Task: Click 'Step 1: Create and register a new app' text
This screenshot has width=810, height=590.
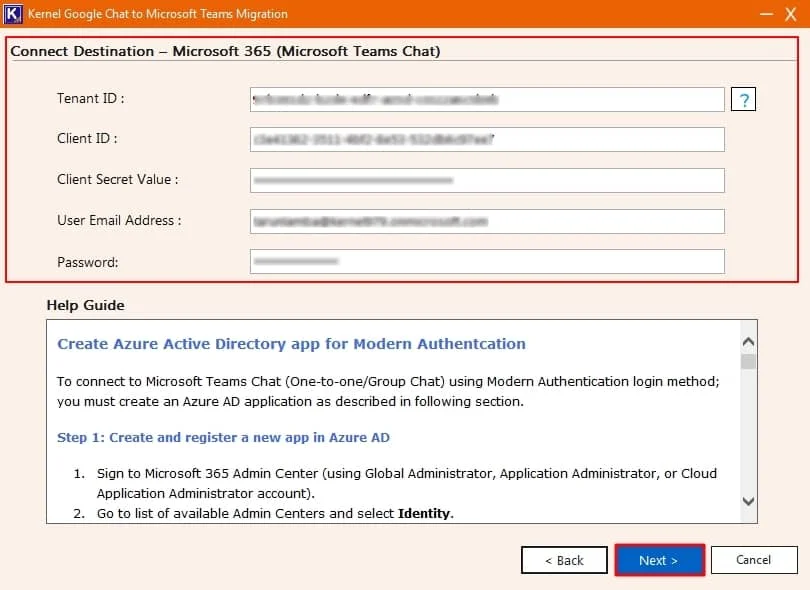Action: click(x=223, y=438)
